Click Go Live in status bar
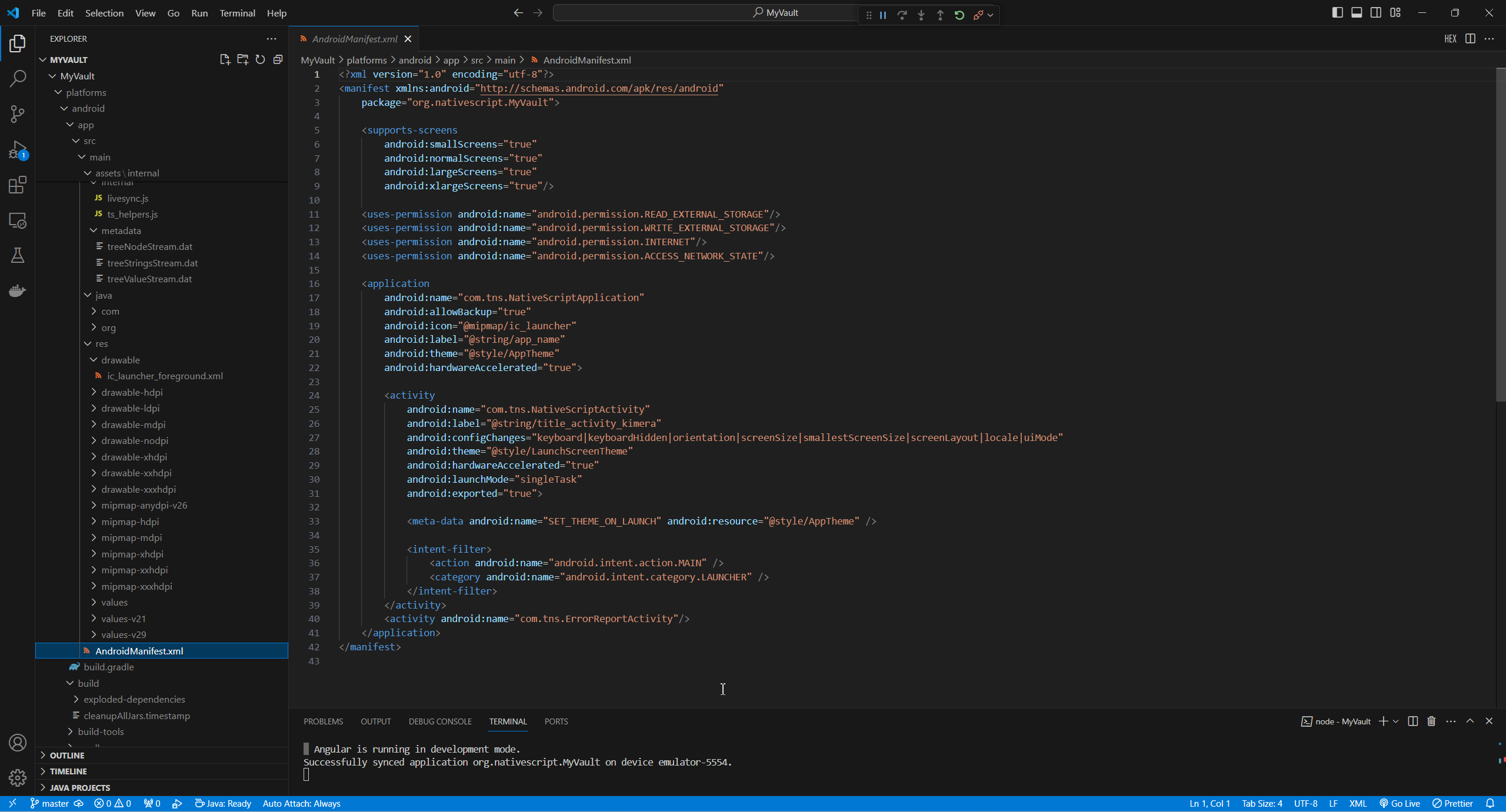This screenshot has width=1506, height=812. pos(1400,803)
